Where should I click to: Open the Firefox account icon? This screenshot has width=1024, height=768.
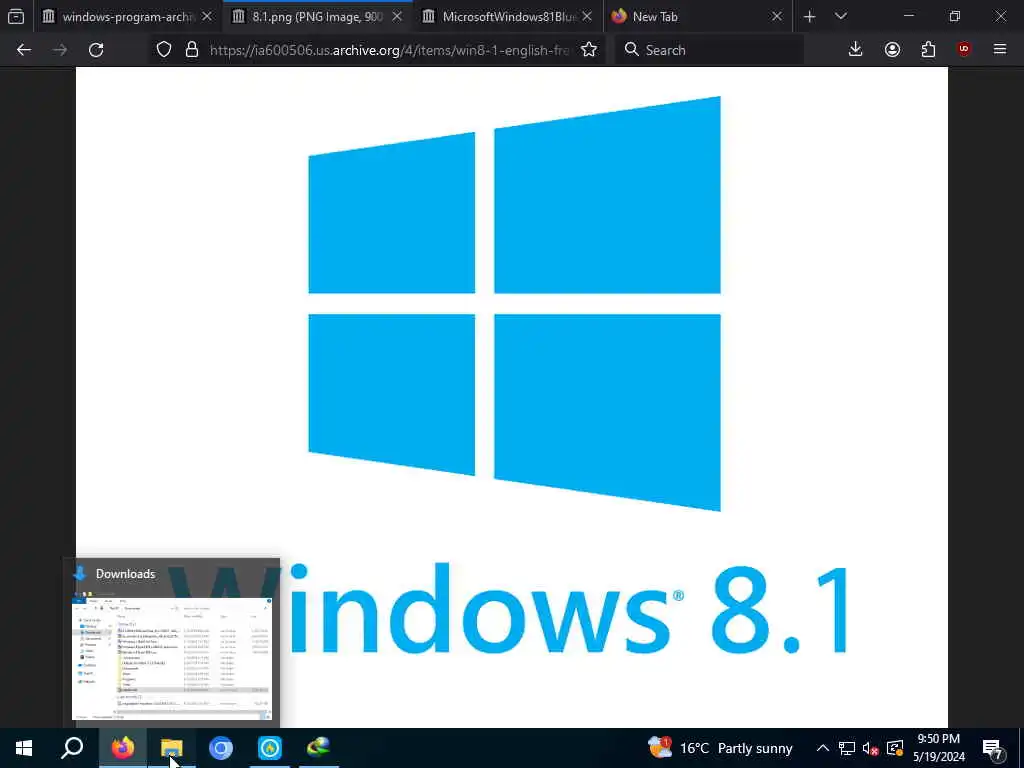pos(892,49)
